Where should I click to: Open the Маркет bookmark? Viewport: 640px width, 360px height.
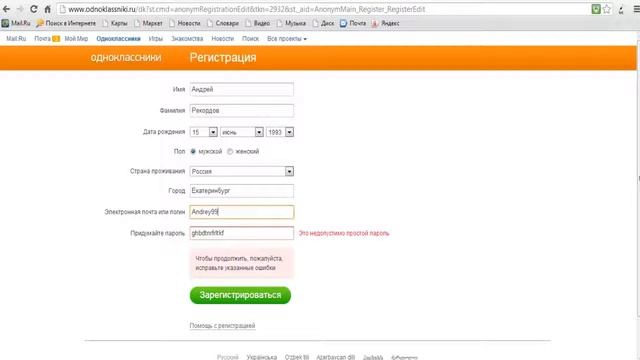tap(148, 23)
